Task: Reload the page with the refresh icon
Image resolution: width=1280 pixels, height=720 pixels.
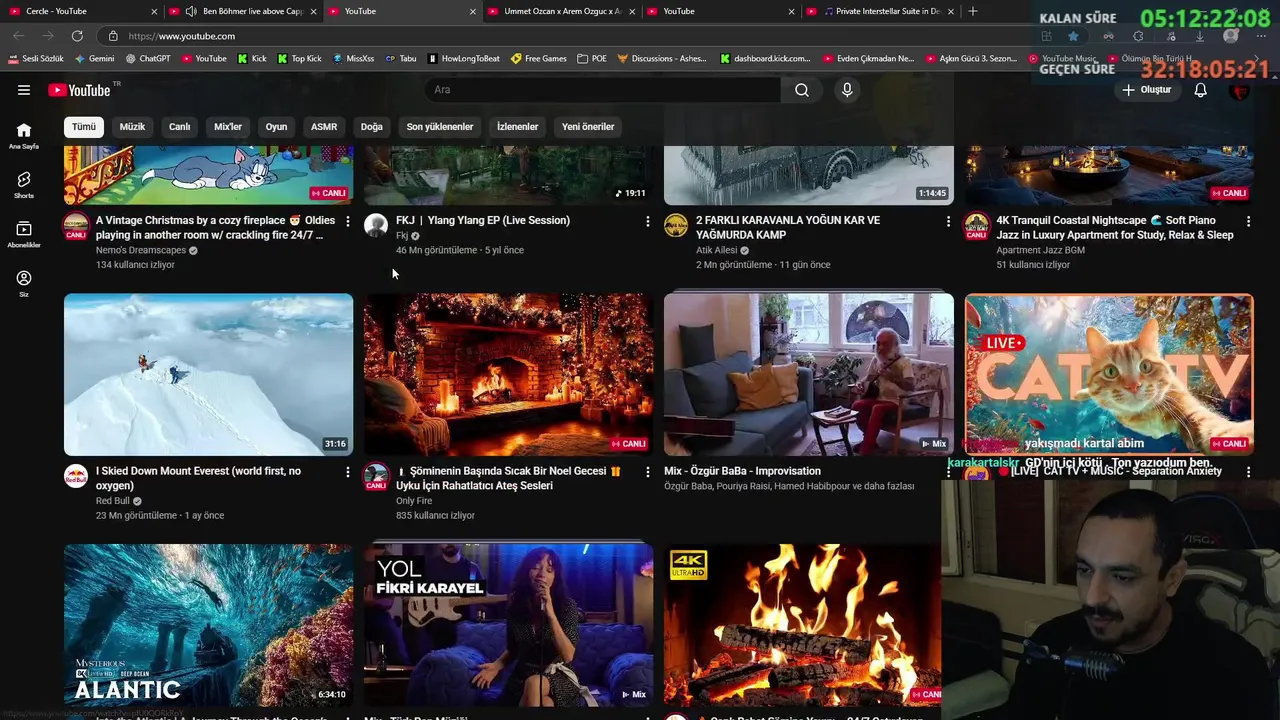Action: pos(77,36)
